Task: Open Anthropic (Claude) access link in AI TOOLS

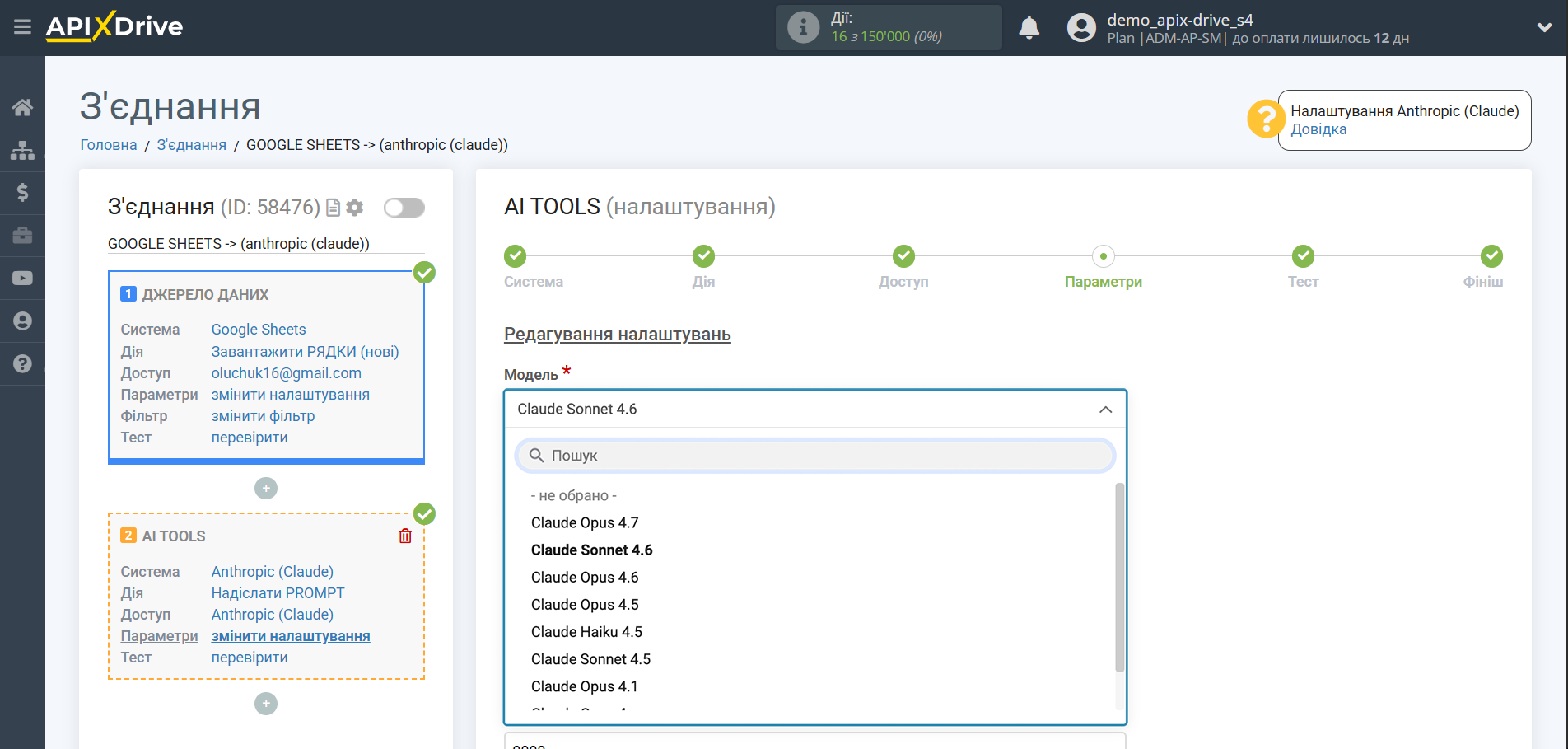Action: coord(272,615)
